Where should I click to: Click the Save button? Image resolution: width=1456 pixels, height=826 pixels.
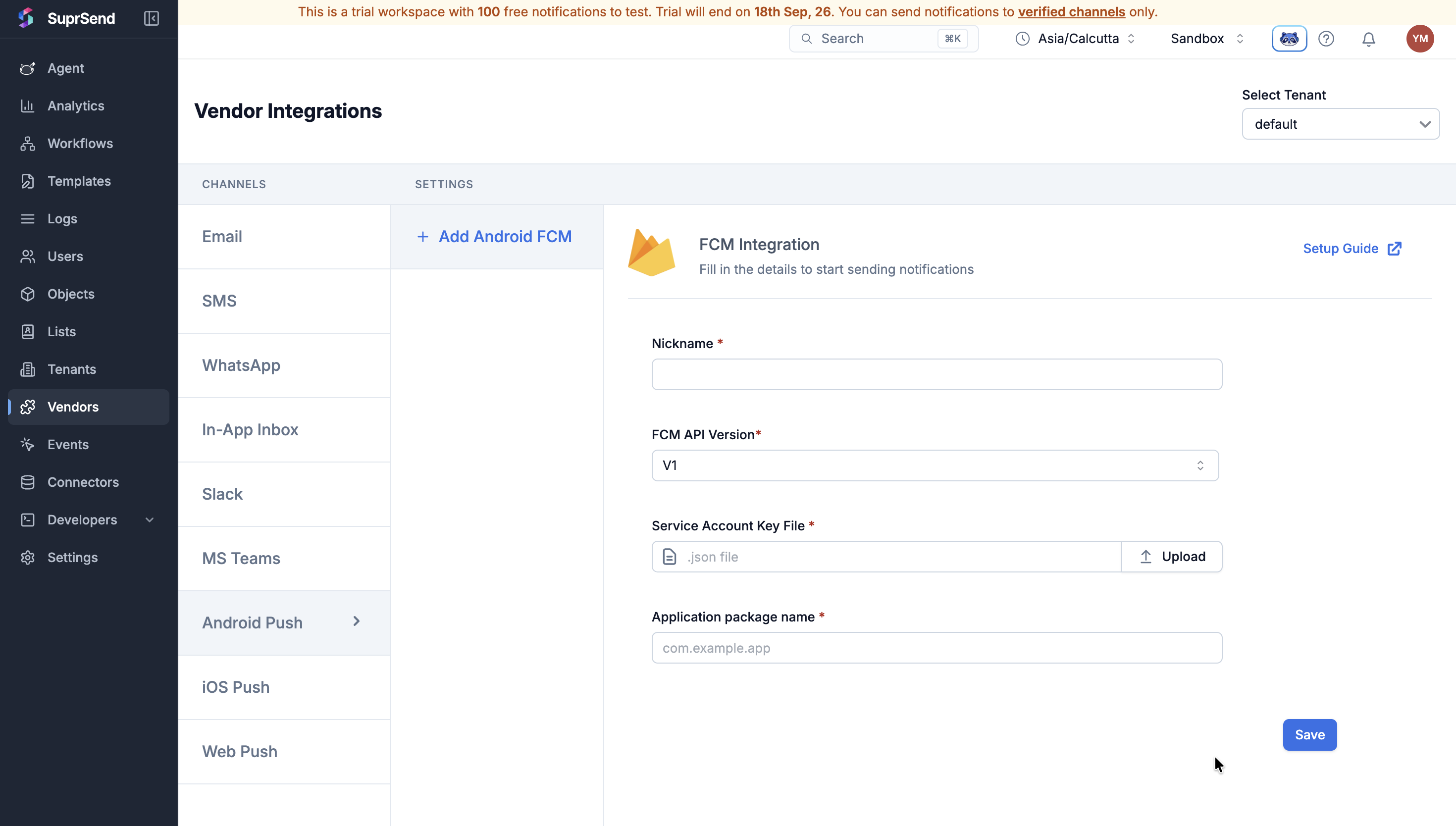[x=1310, y=735]
